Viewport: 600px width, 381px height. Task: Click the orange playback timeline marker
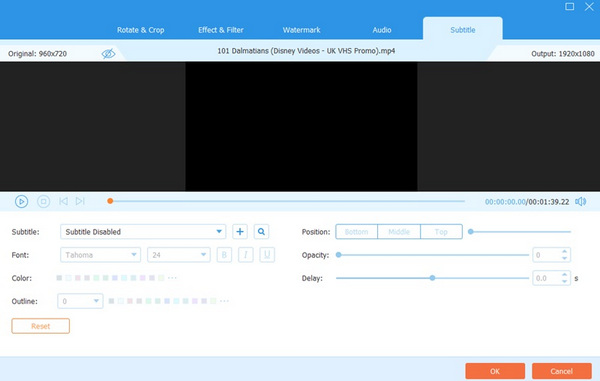pos(110,201)
